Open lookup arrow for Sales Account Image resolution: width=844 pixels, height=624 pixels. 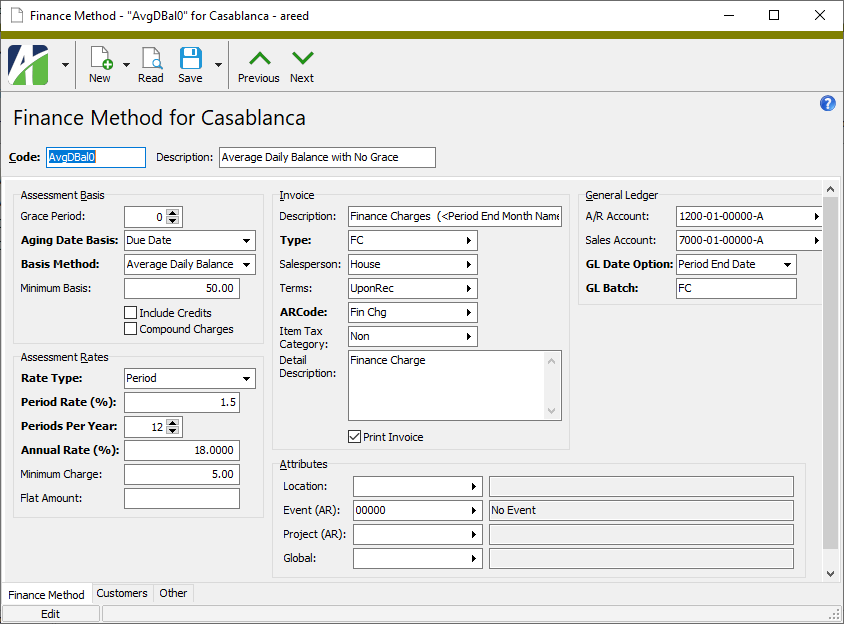(816, 241)
